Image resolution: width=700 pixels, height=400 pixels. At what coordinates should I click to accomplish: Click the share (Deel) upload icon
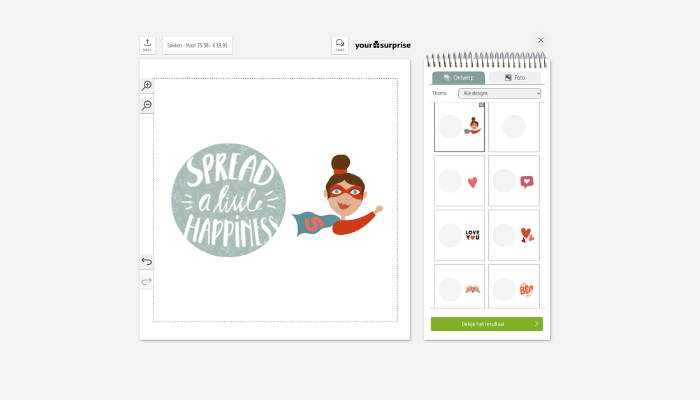coord(147,45)
